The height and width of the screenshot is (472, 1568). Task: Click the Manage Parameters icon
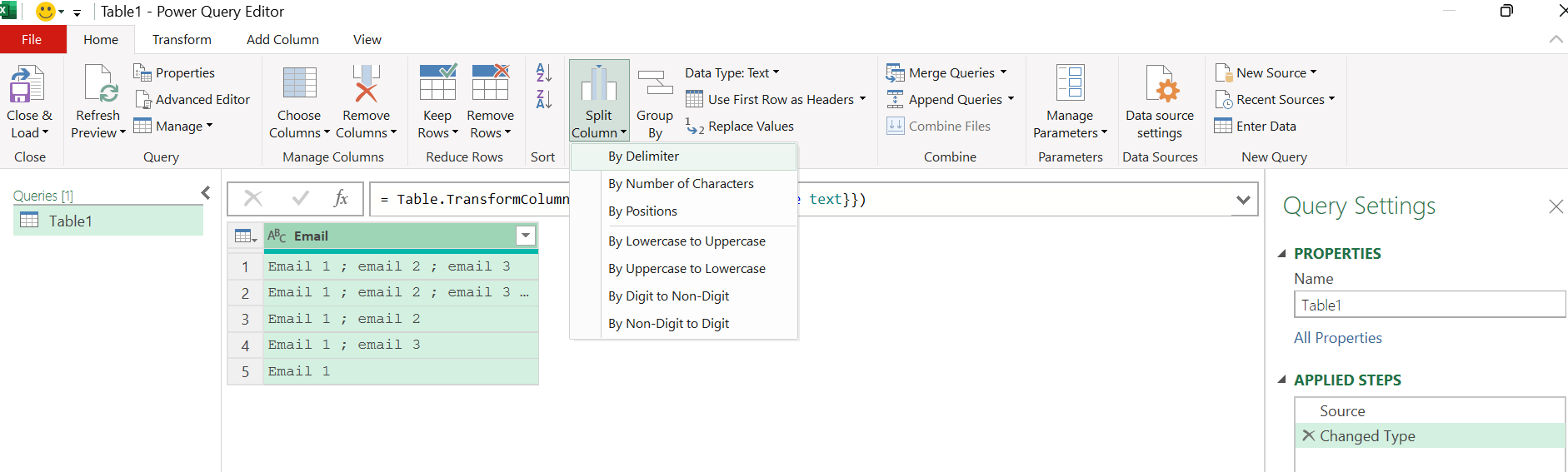click(x=1070, y=83)
